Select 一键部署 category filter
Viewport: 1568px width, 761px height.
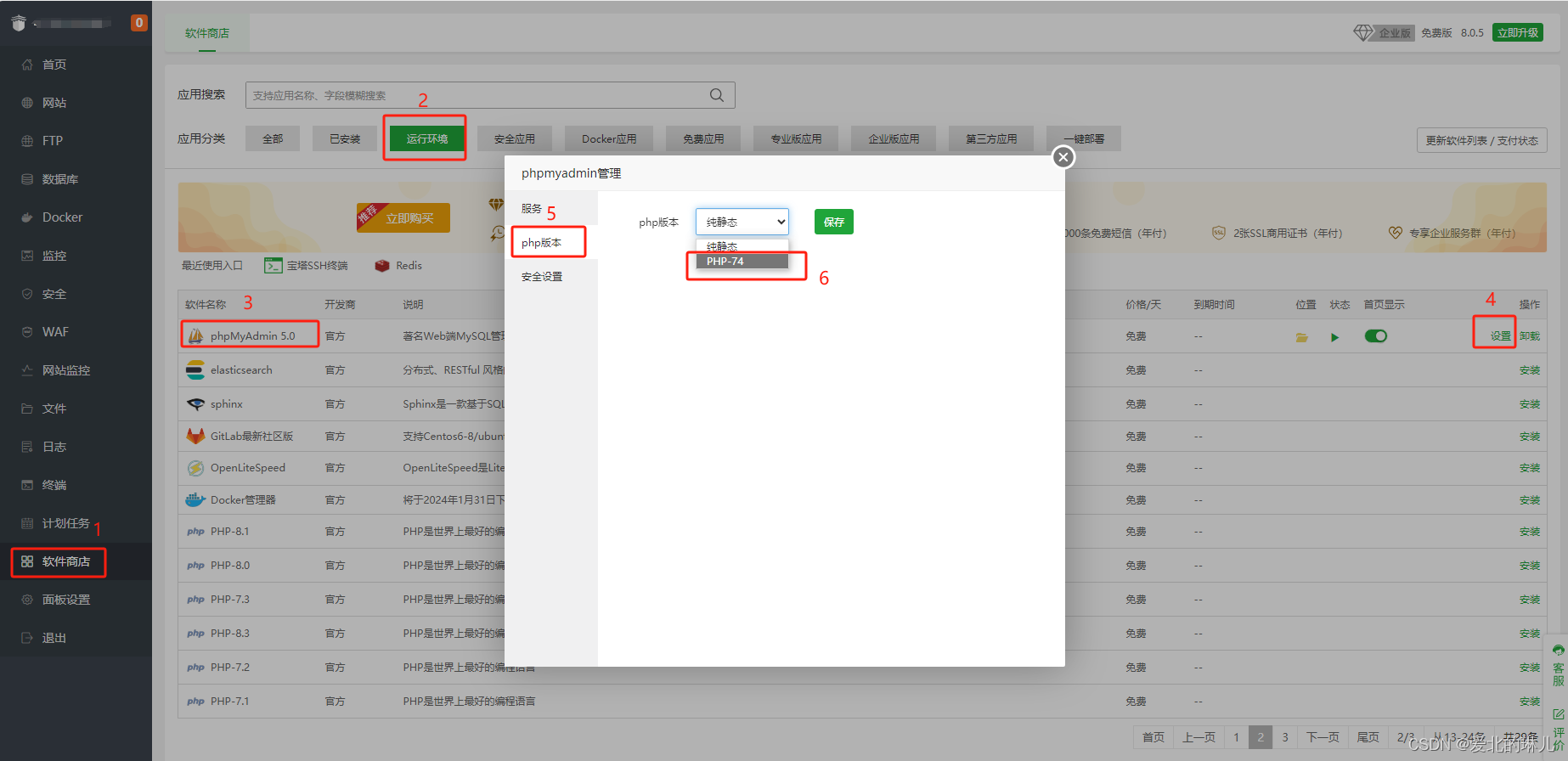click(x=1084, y=138)
